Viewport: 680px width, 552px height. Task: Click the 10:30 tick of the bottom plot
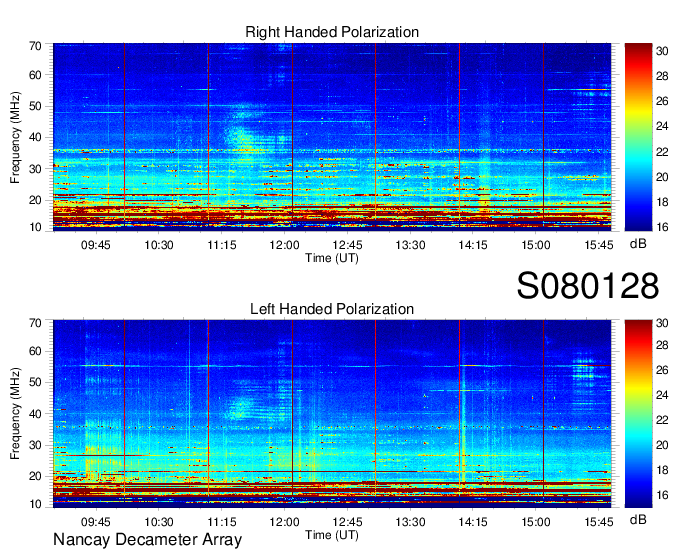tap(159, 522)
